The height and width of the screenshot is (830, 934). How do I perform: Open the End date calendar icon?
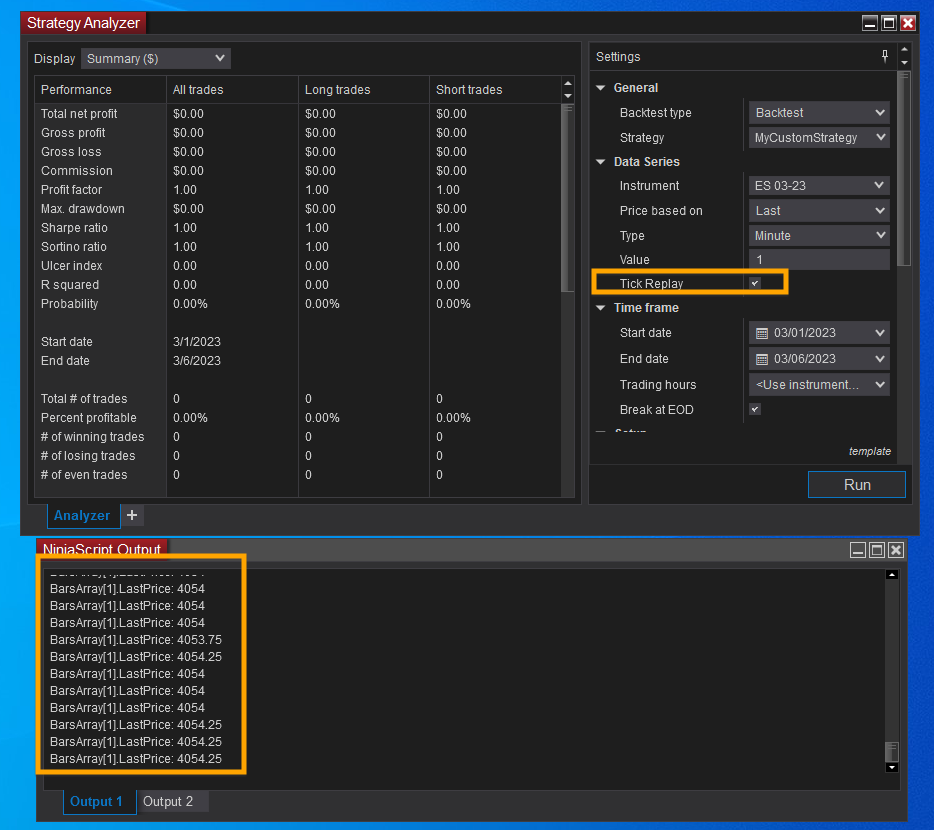762,359
